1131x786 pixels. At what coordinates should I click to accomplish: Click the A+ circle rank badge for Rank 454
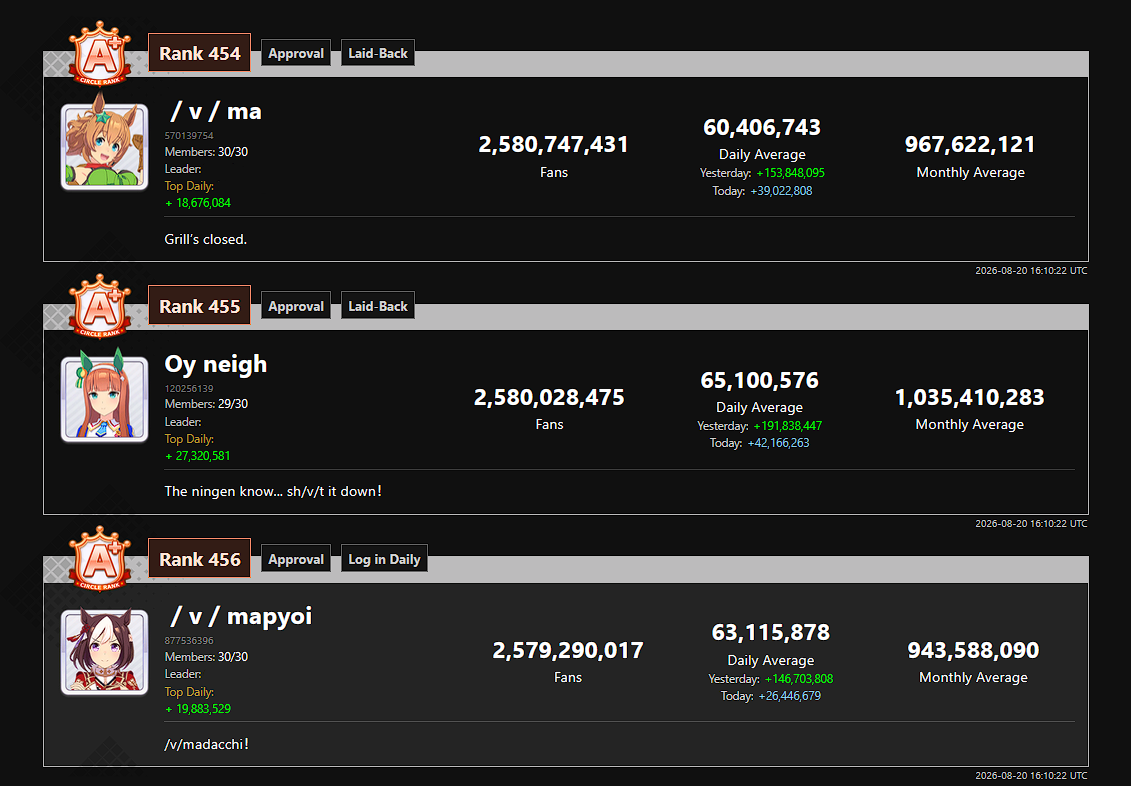coord(100,53)
